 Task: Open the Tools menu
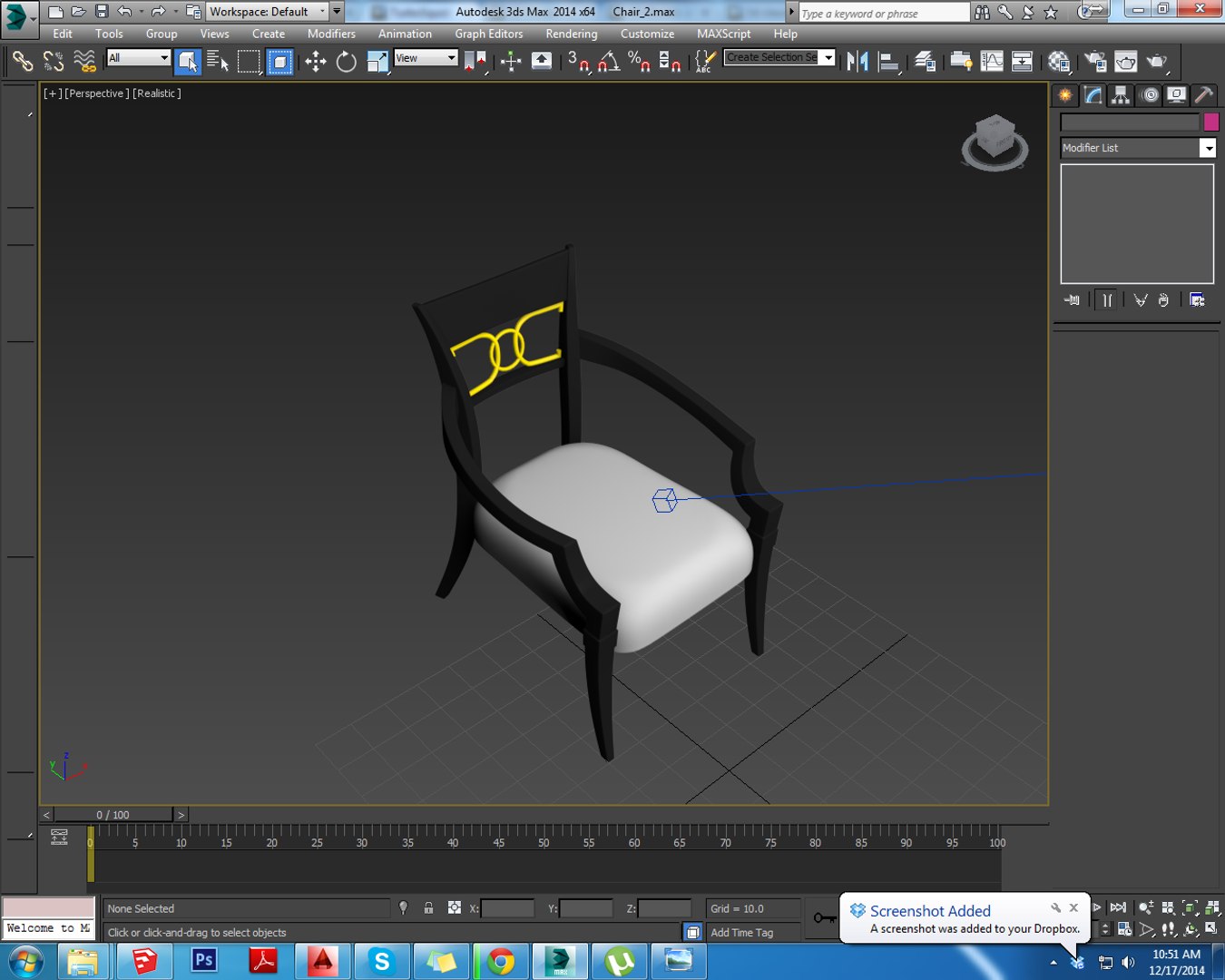click(109, 34)
